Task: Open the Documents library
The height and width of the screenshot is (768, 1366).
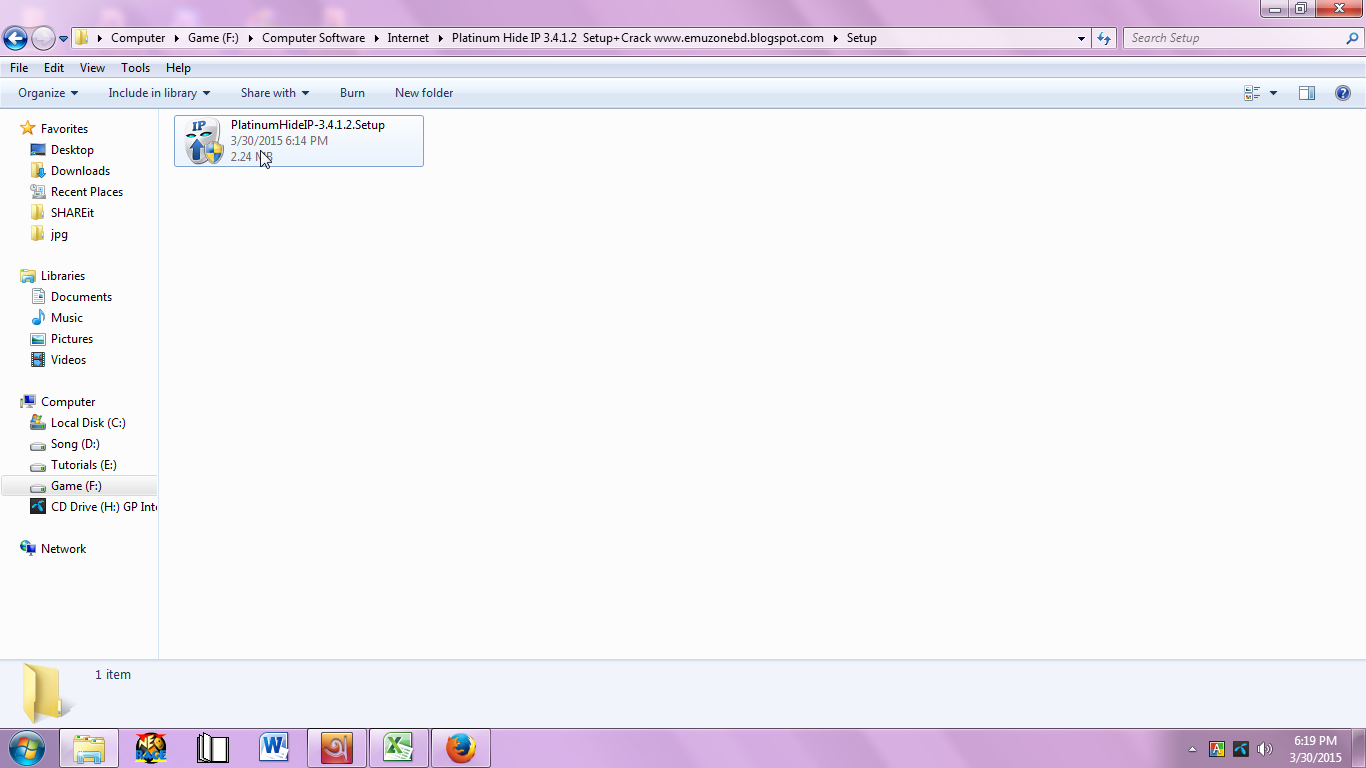Action: pos(81,297)
